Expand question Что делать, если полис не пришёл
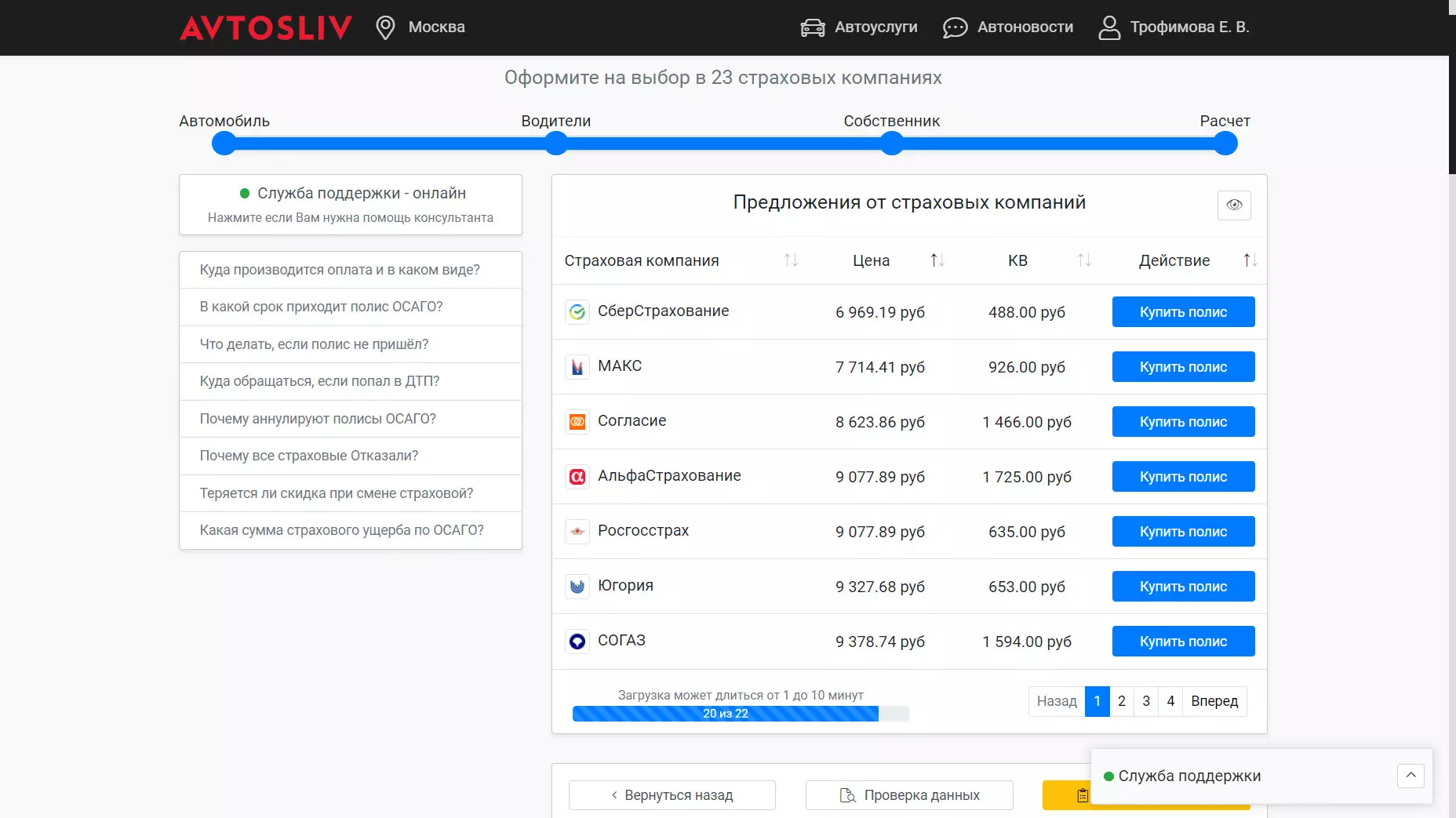Viewport: 1456px width, 818px height. pos(351,344)
